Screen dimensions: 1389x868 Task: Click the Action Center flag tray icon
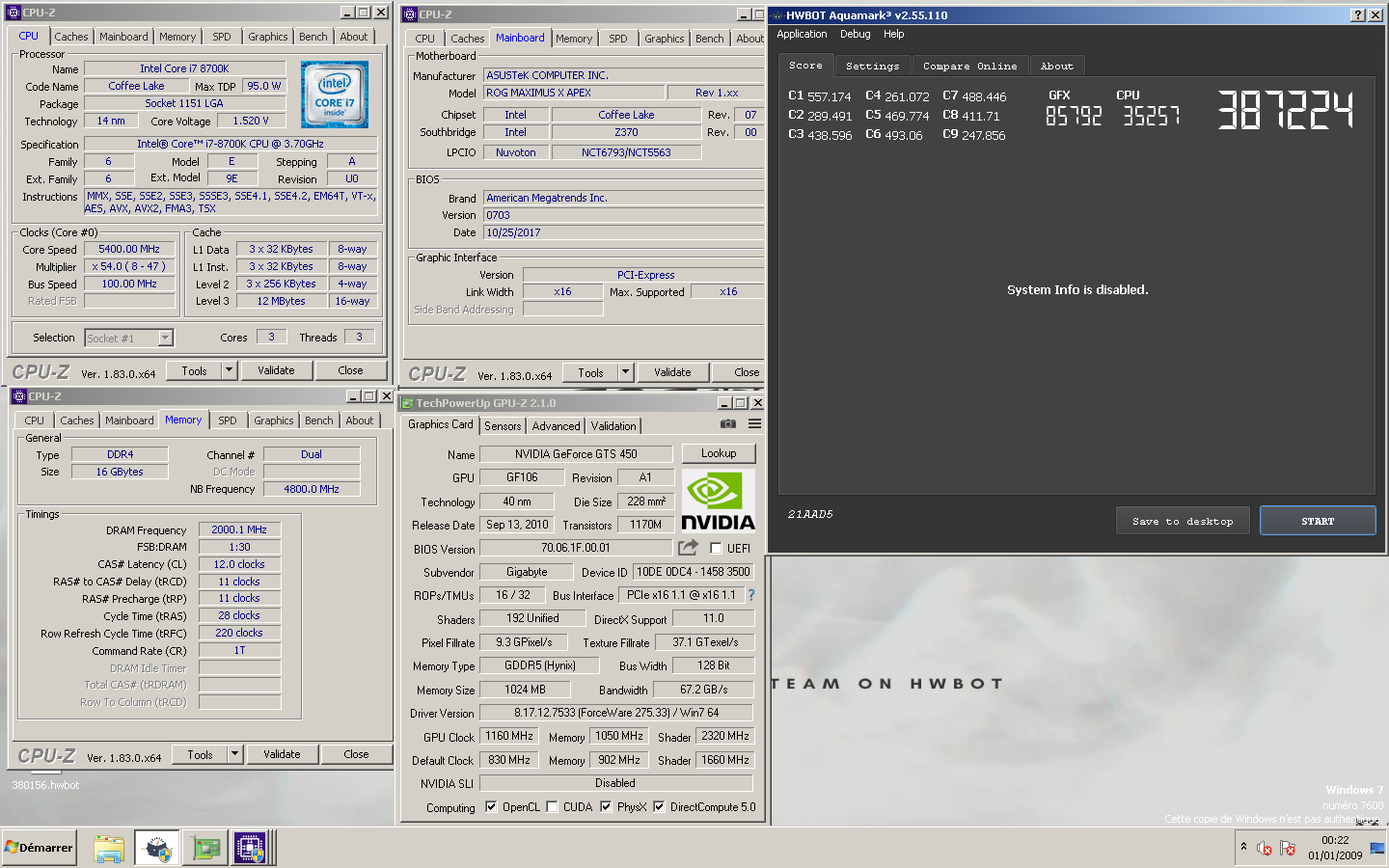tap(1288, 849)
